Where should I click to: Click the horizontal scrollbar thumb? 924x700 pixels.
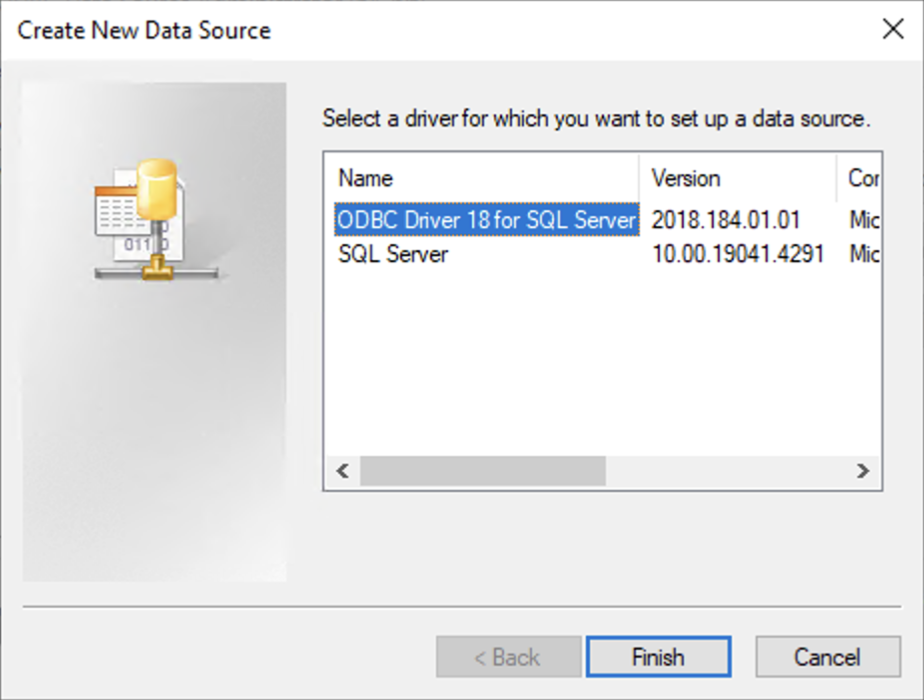[x=483, y=471]
